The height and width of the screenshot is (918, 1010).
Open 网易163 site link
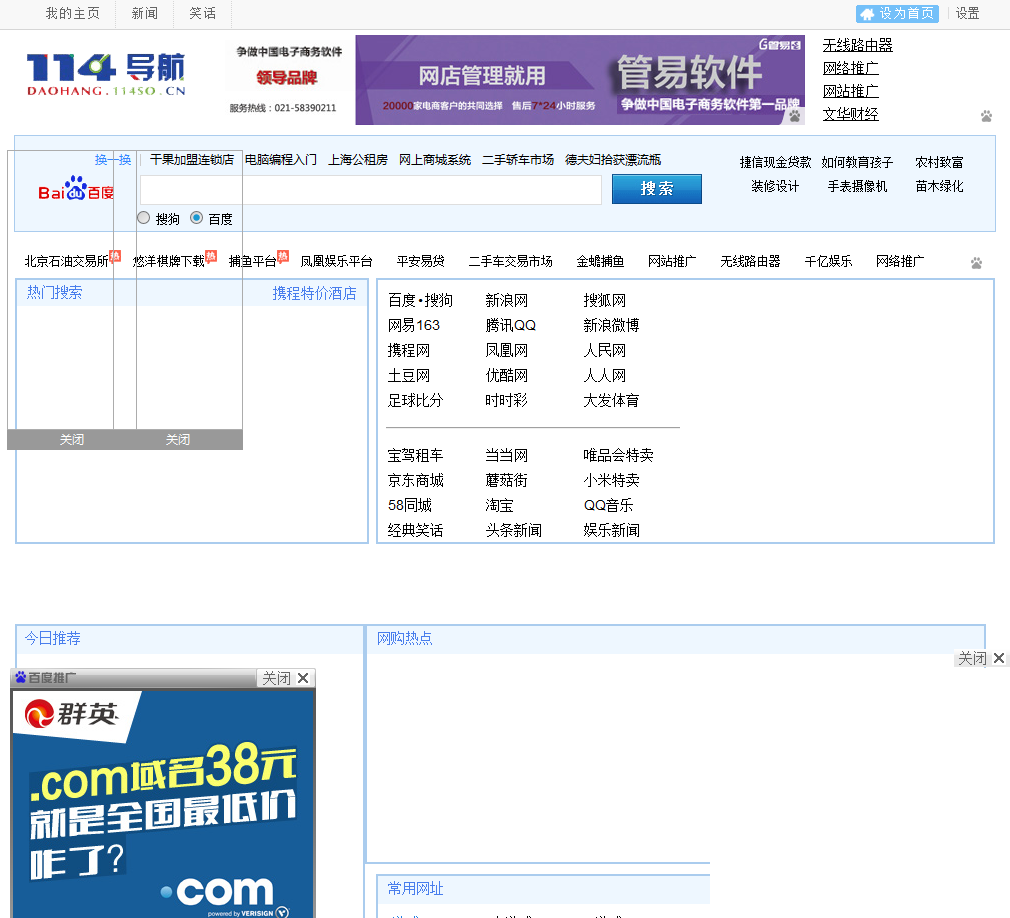pos(414,325)
